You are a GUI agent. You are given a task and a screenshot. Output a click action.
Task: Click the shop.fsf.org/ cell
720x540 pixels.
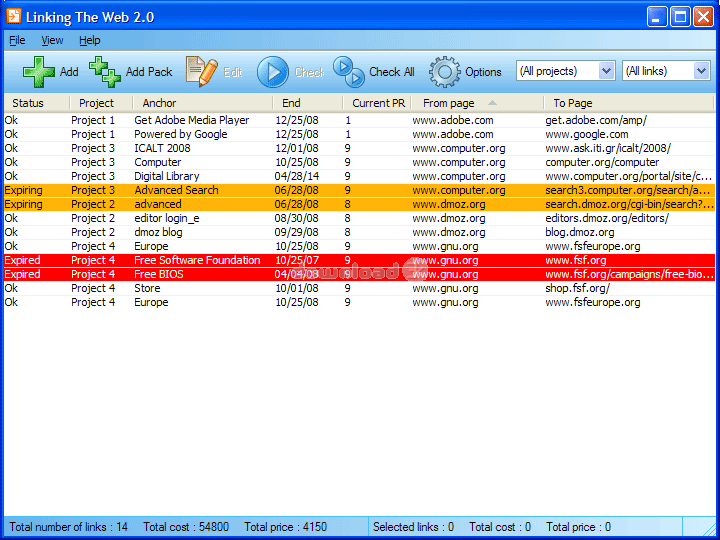pos(578,288)
